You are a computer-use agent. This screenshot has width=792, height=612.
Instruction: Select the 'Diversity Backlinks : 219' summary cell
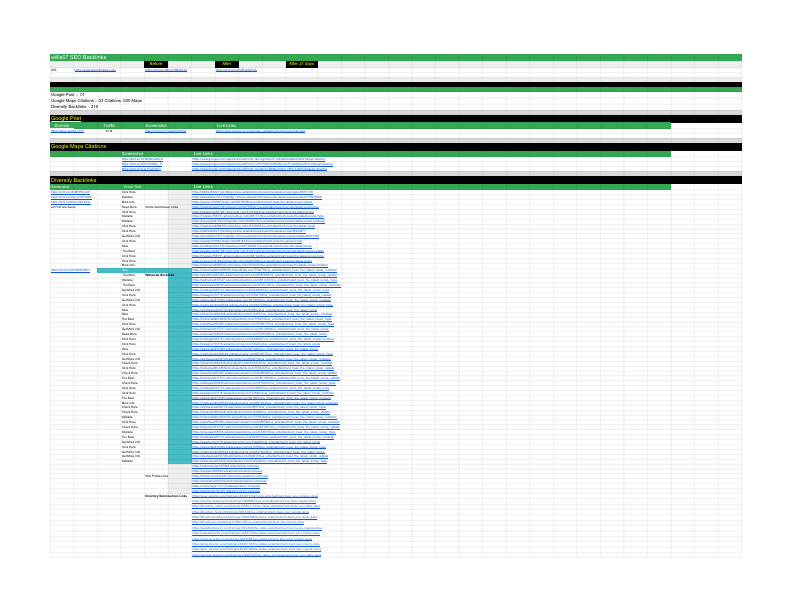[74, 107]
